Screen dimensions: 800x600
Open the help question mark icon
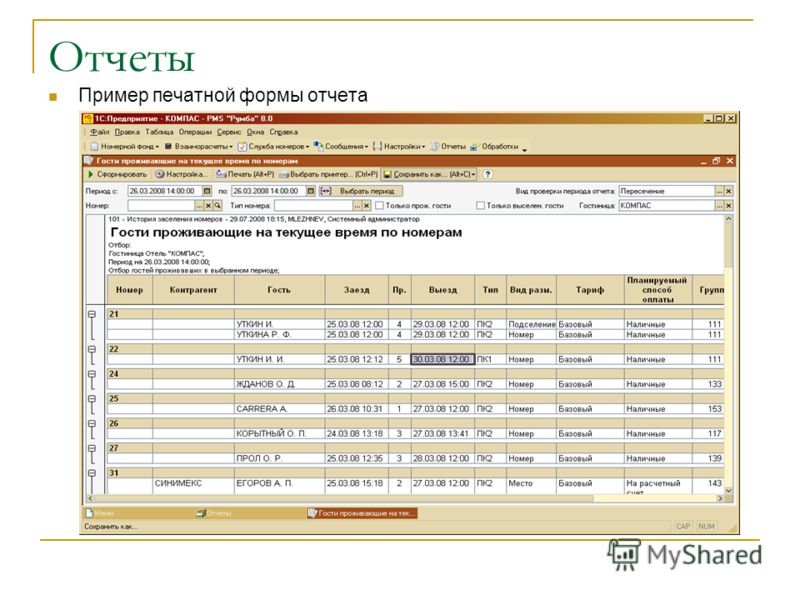coord(488,174)
